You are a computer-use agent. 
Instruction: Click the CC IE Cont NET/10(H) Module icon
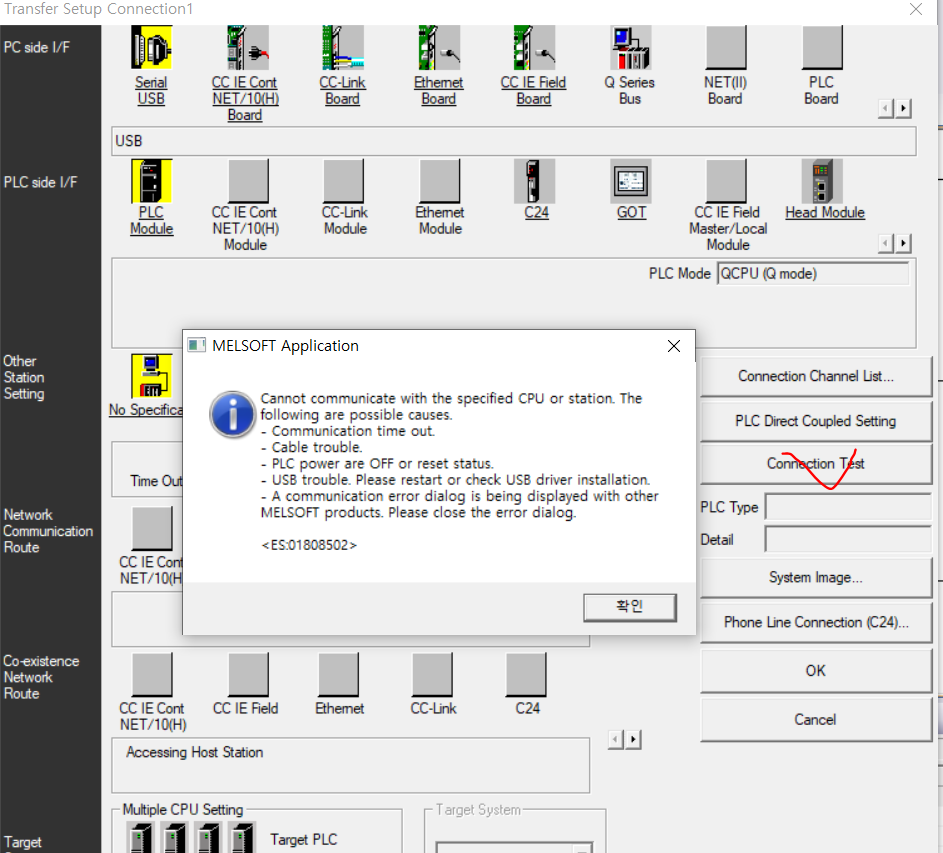(248, 181)
